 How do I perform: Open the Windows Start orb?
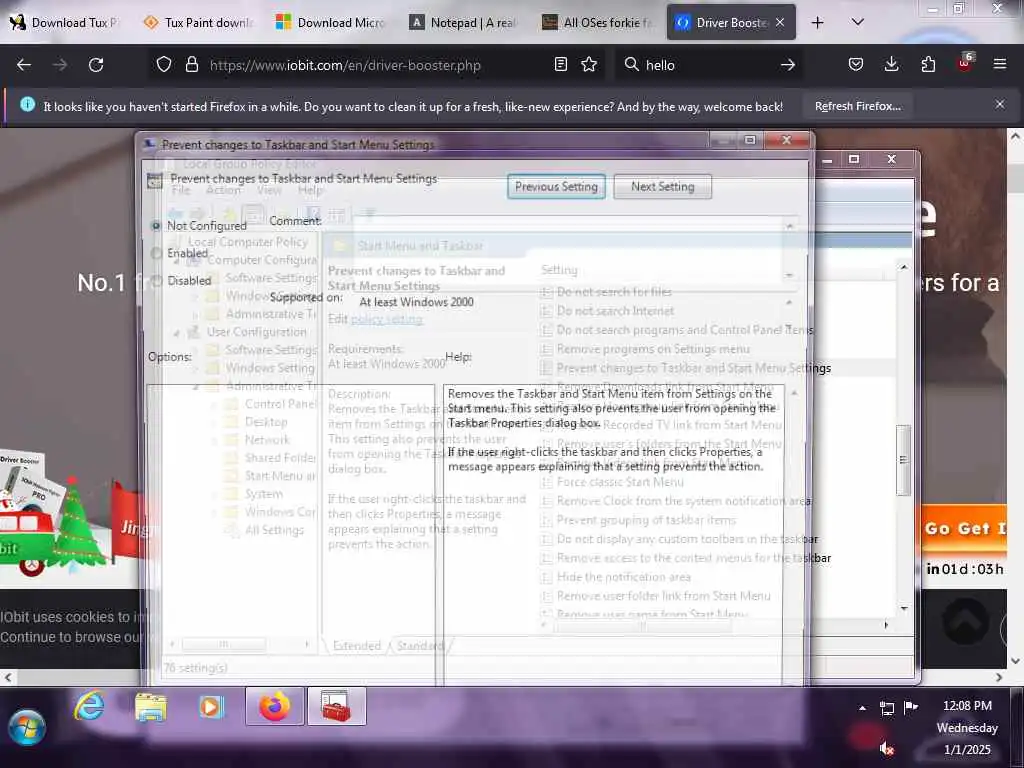(27, 728)
